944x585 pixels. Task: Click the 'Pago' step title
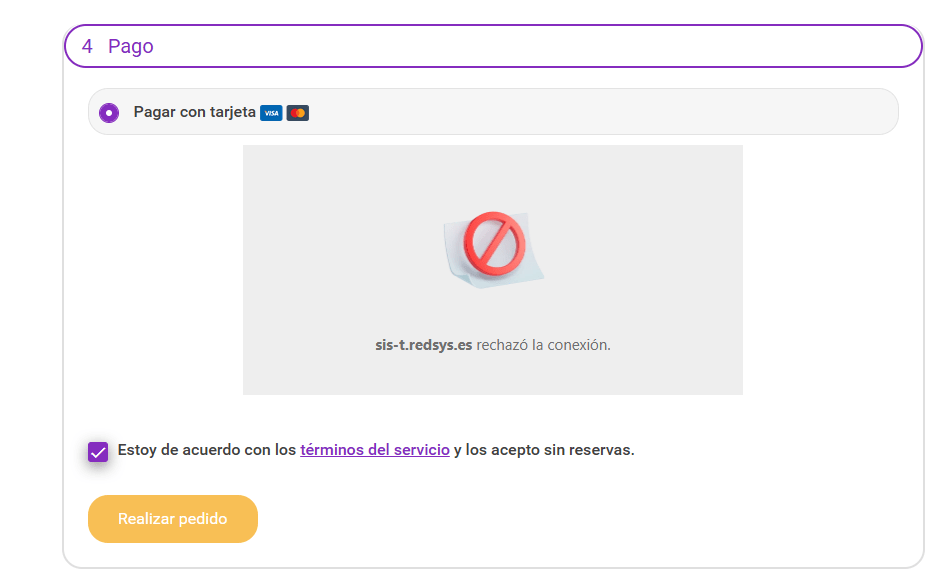[x=131, y=46]
